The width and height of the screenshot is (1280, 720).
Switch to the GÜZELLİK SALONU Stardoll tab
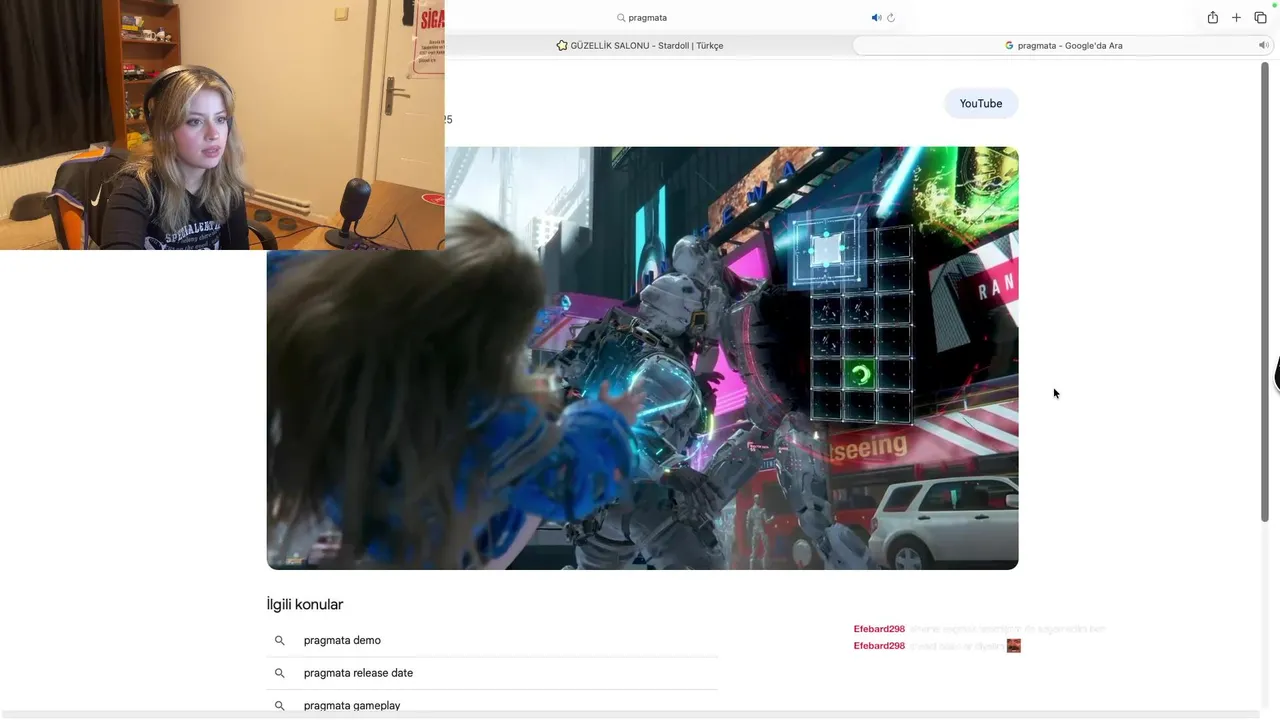640,45
